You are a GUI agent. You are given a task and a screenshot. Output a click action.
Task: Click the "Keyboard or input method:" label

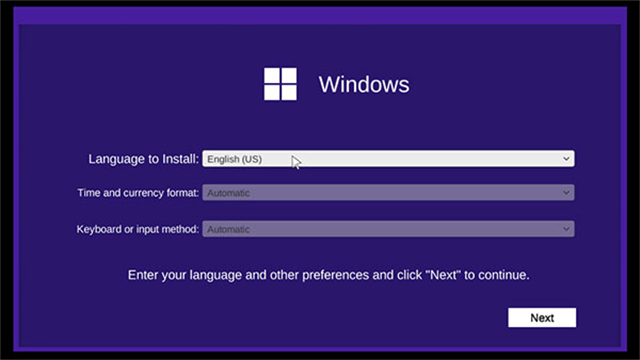(138, 229)
